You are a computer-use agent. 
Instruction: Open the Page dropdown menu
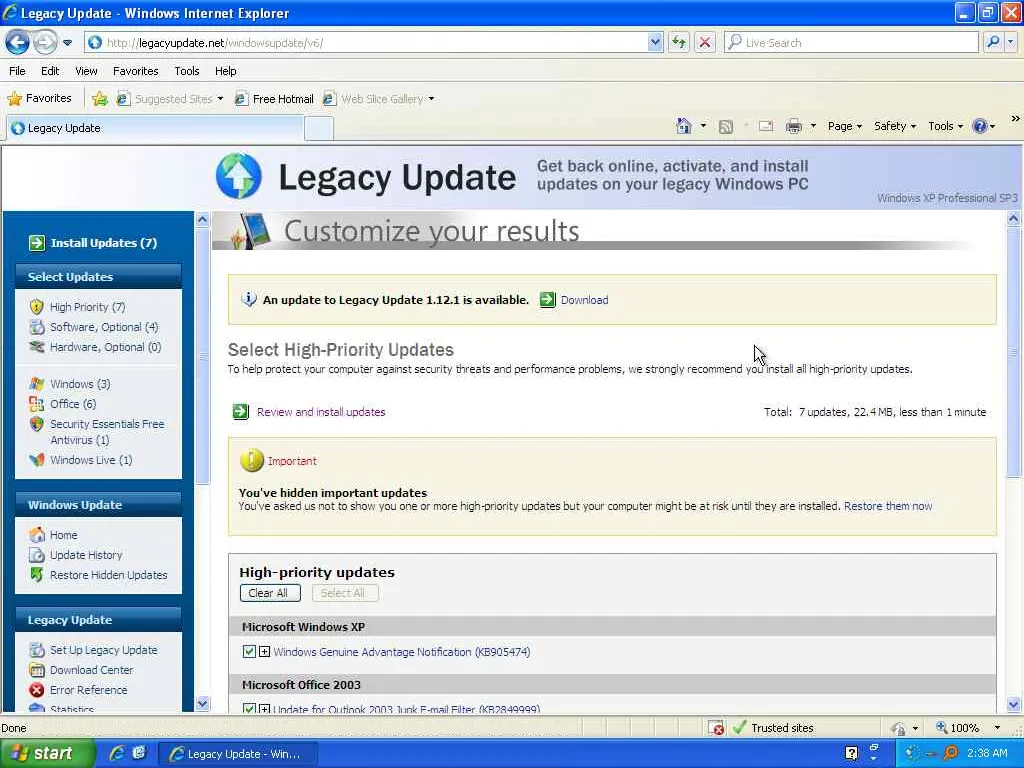point(844,126)
